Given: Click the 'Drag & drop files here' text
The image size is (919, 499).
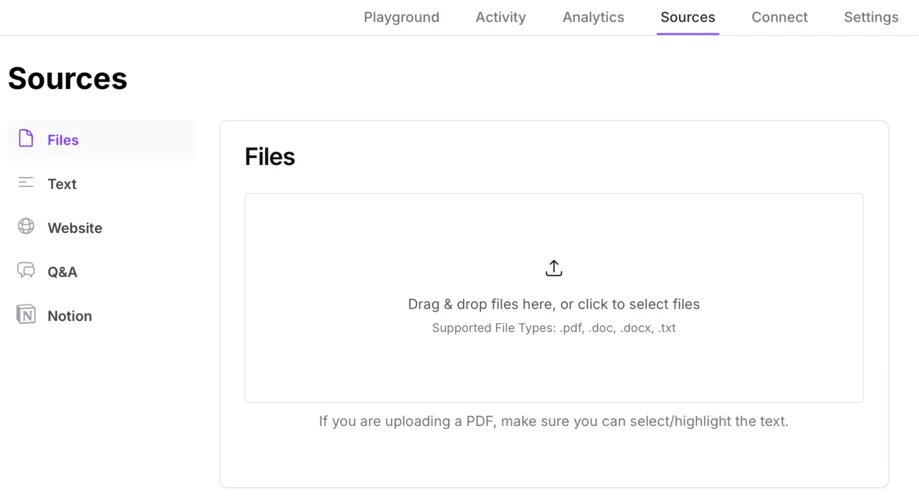Looking at the screenshot, I should (x=554, y=304).
